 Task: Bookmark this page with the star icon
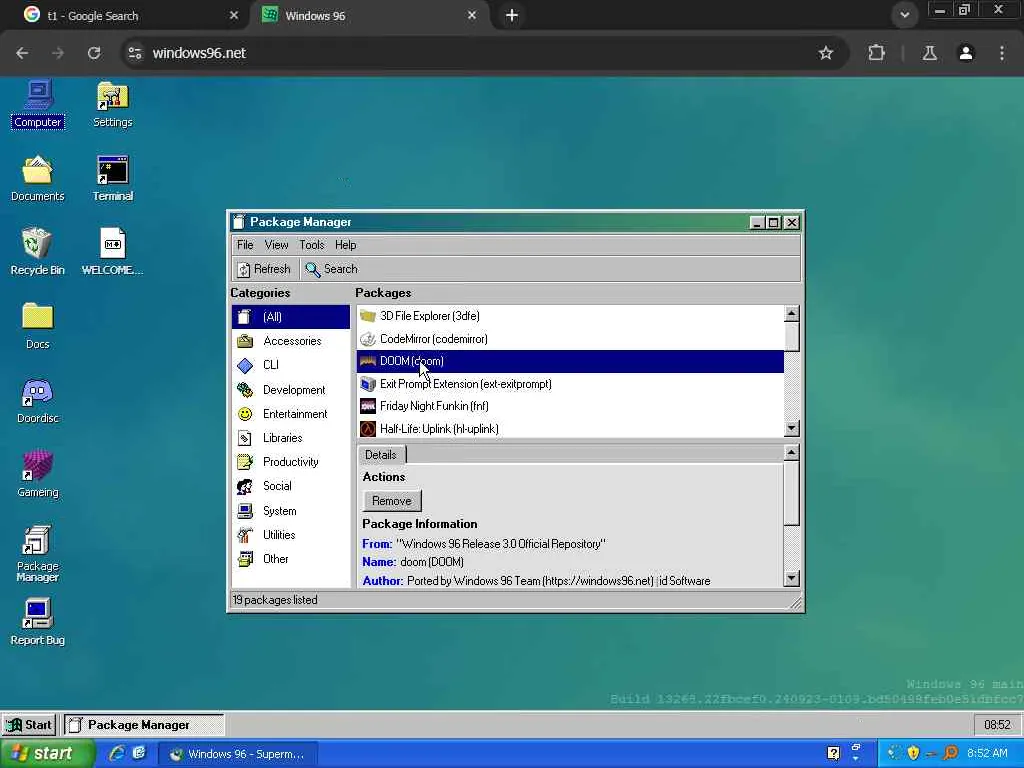[x=825, y=53]
